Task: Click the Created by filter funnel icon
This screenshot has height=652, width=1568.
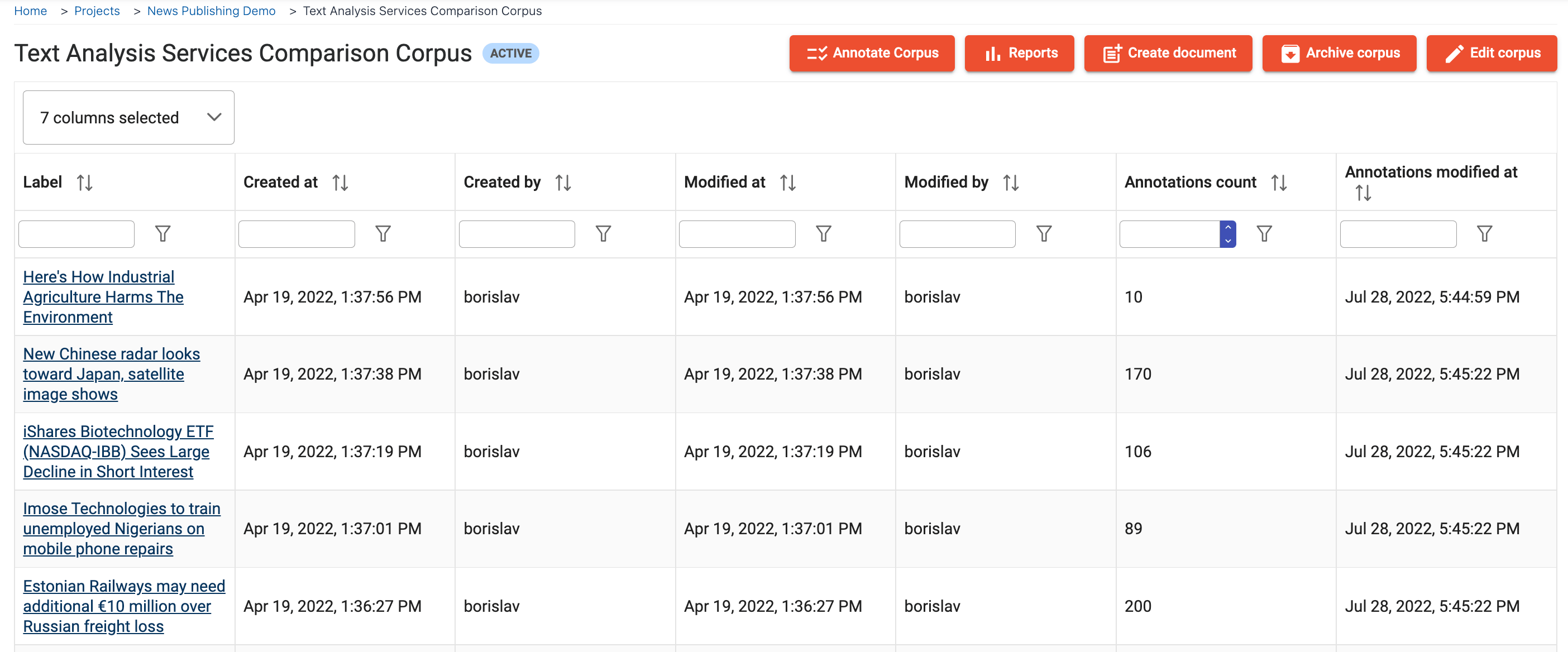Action: [603, 234]
